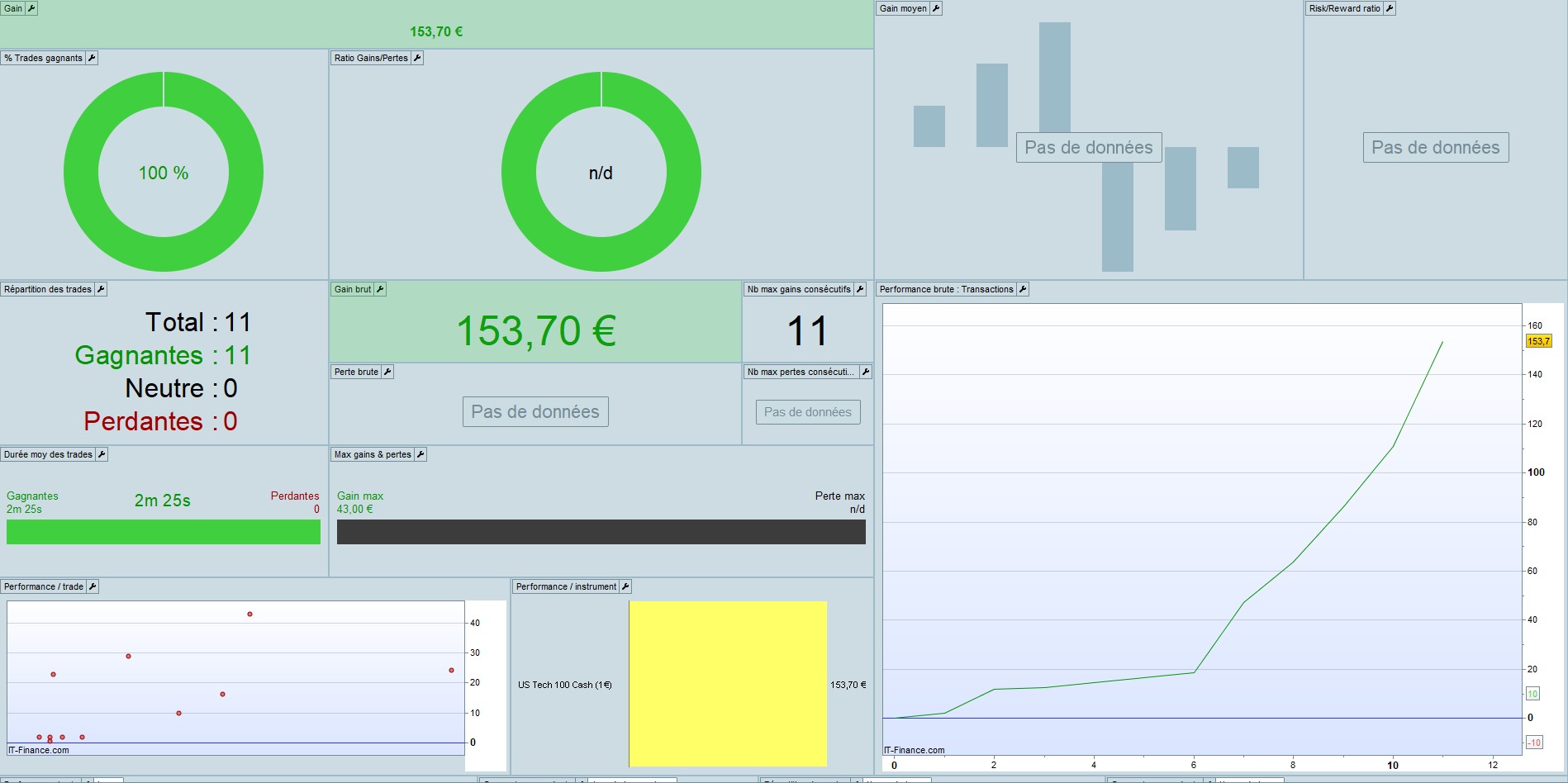The width and height of the screenshot is (1568, 783).
Task: Open Risk/Reward ratio wrench settings
Action: point(1390,8)
